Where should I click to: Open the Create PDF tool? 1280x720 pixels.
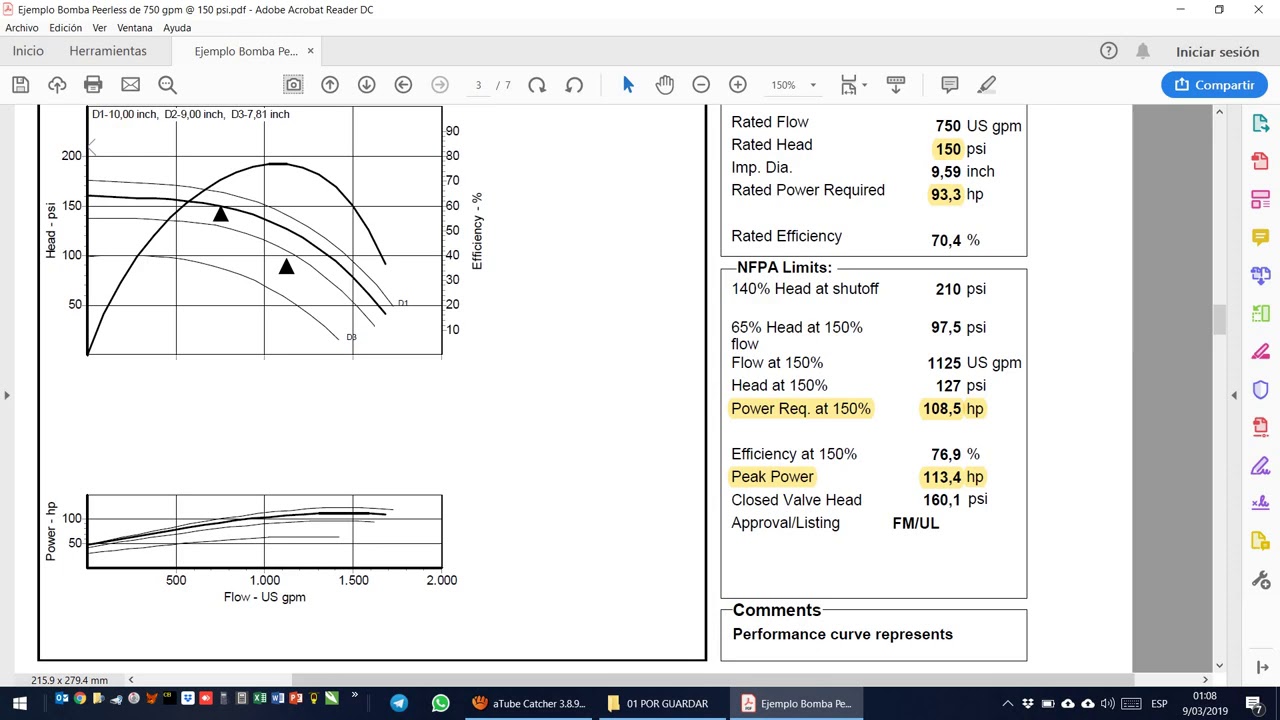tap(1260, 161)
